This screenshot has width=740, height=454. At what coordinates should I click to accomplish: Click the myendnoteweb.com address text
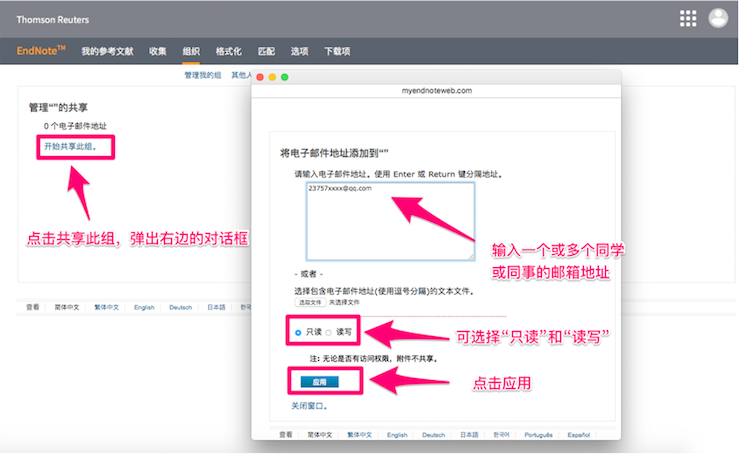coord(437,90)
